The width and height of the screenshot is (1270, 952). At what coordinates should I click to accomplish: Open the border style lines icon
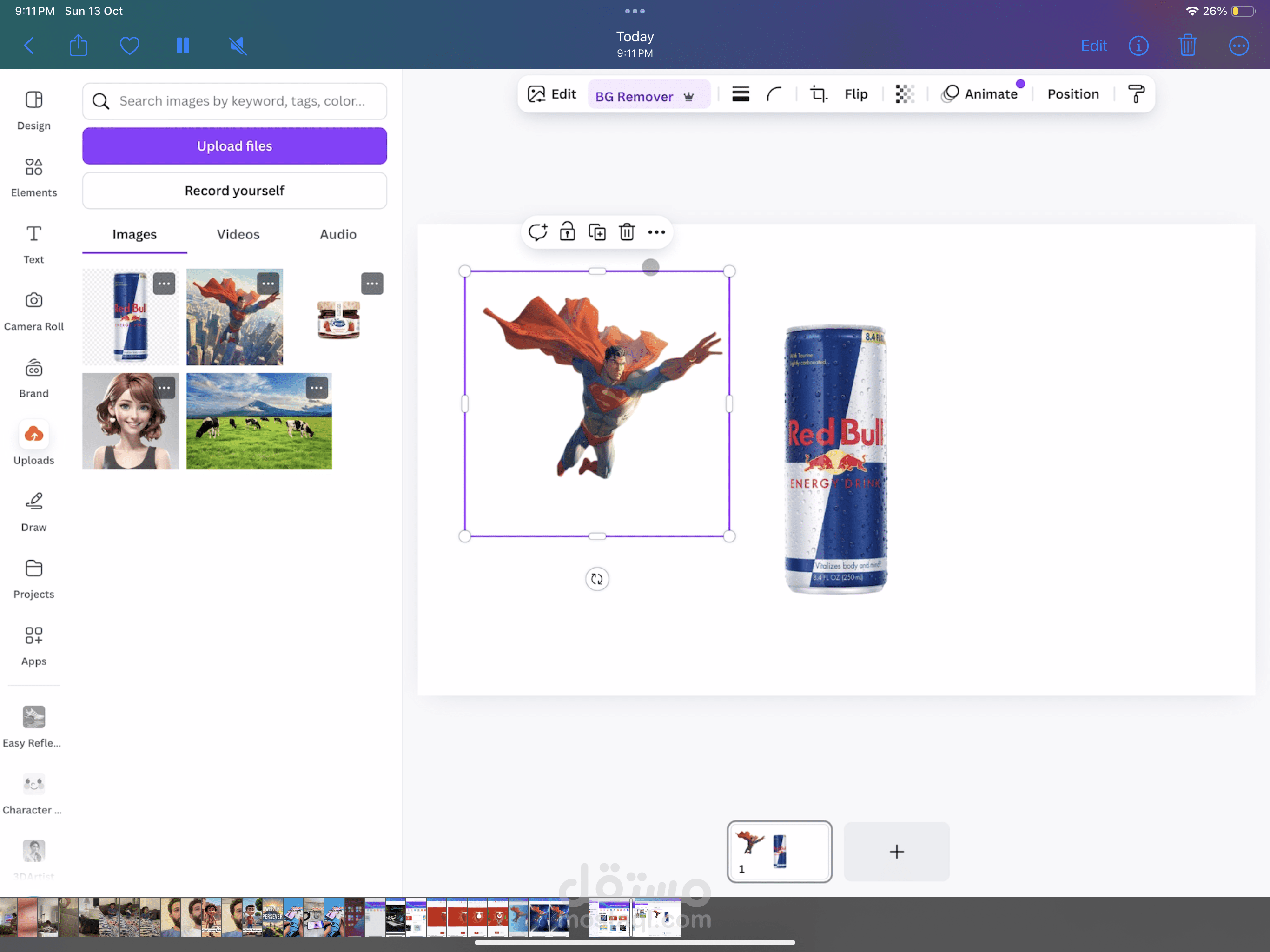[x=740, y=94]
